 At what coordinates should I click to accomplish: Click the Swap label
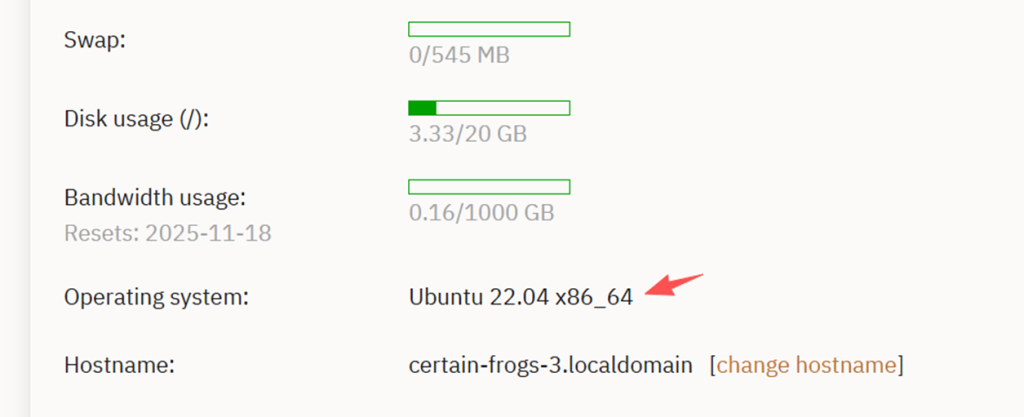(92, 41)
